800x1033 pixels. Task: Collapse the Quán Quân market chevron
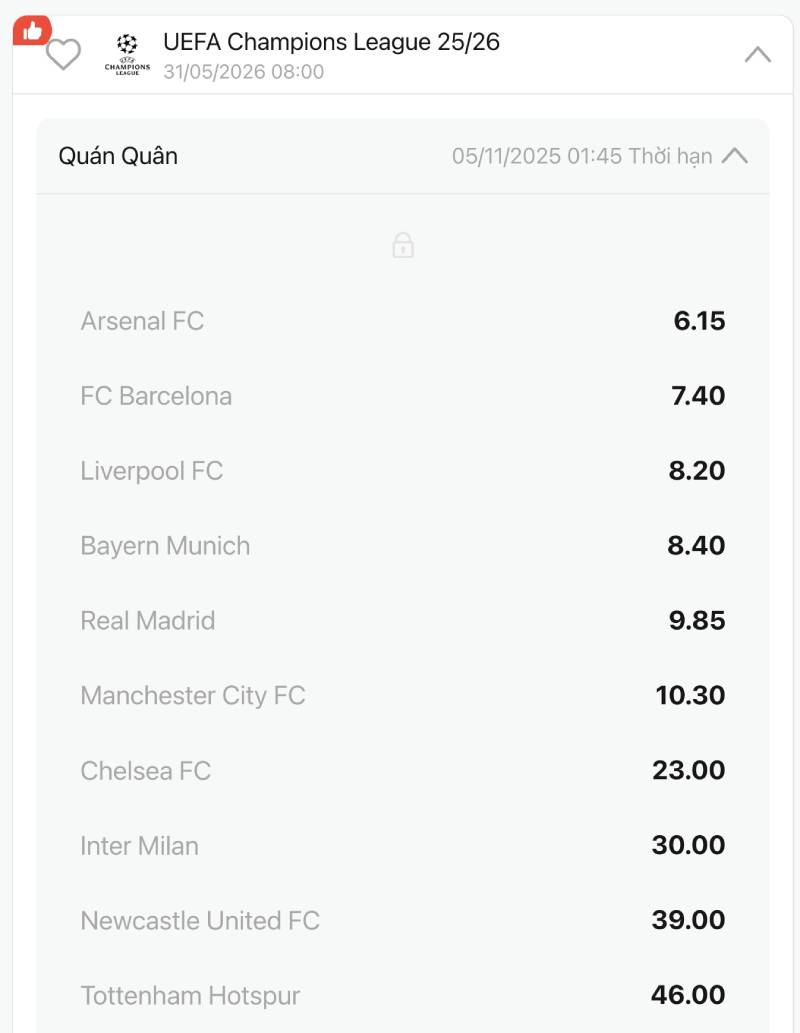point(735,156)
